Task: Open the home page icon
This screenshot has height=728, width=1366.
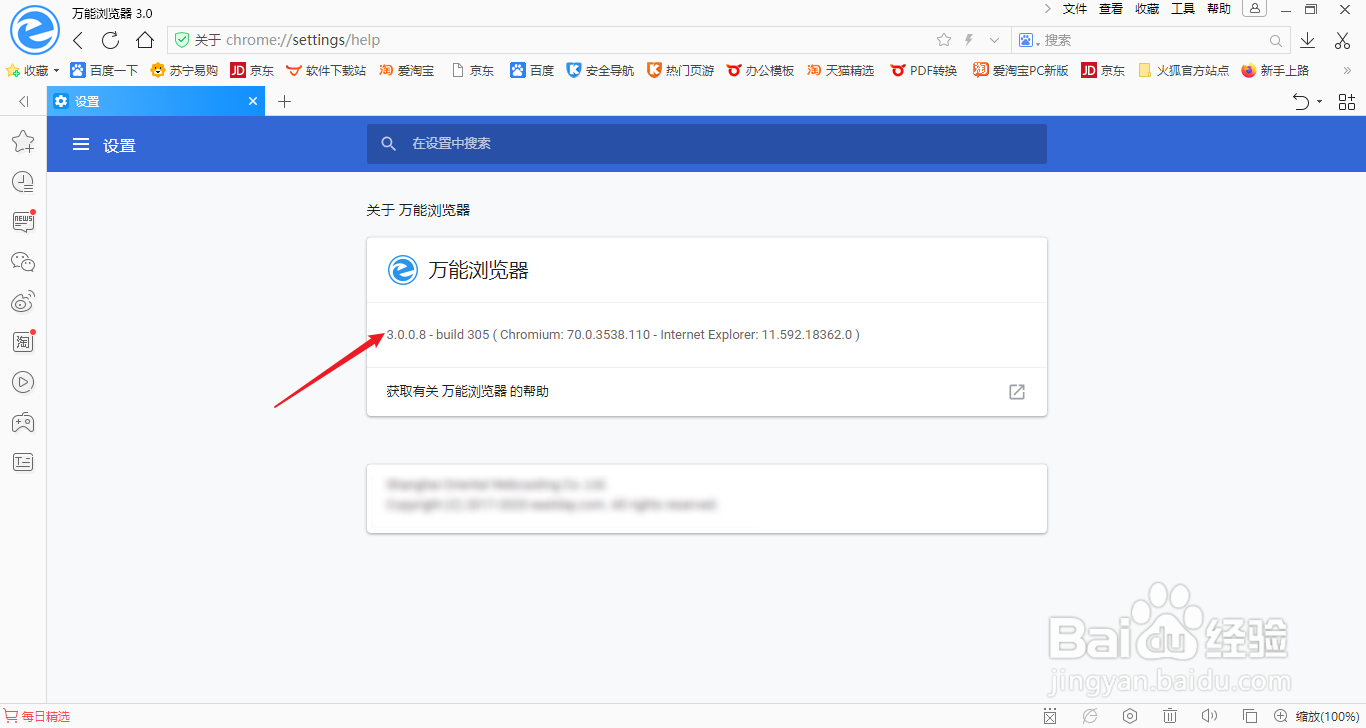Action: pos(145,40)
